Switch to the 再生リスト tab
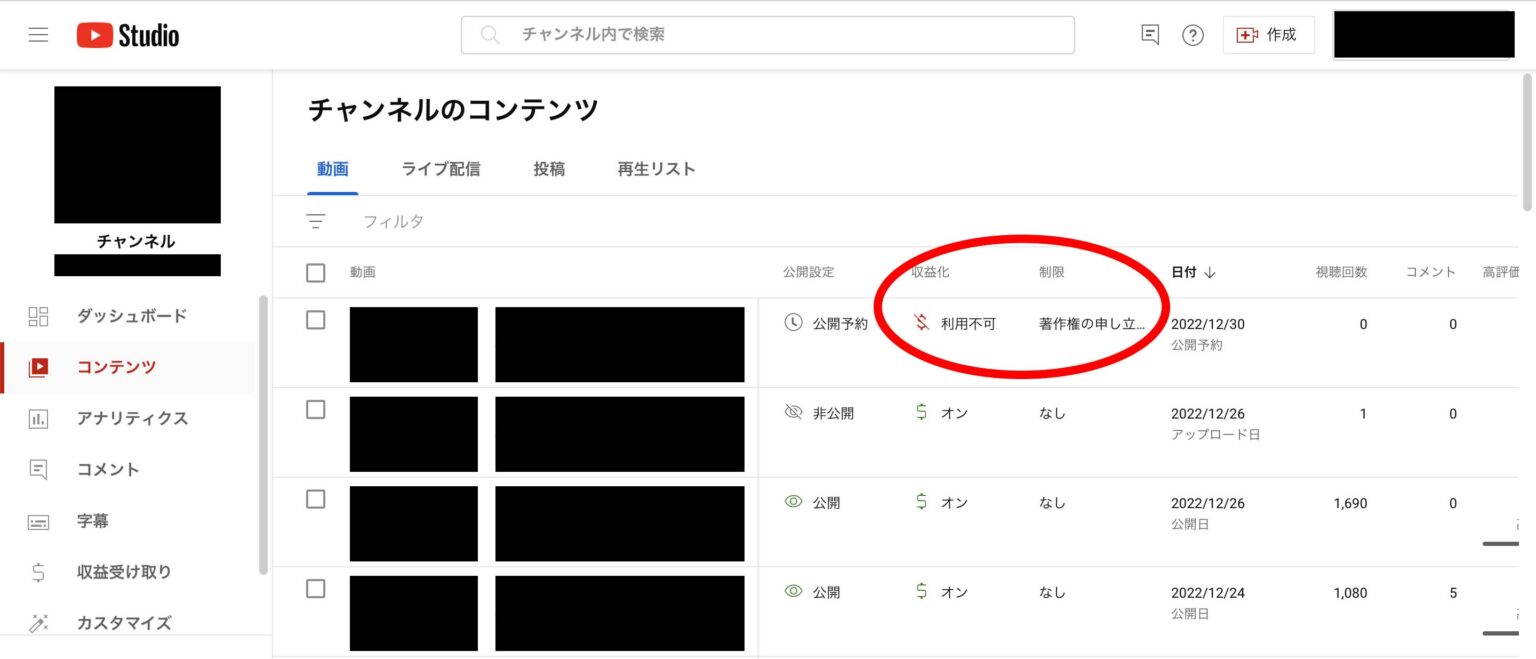This screenshot has height=659, width=1536. (656, 169)
